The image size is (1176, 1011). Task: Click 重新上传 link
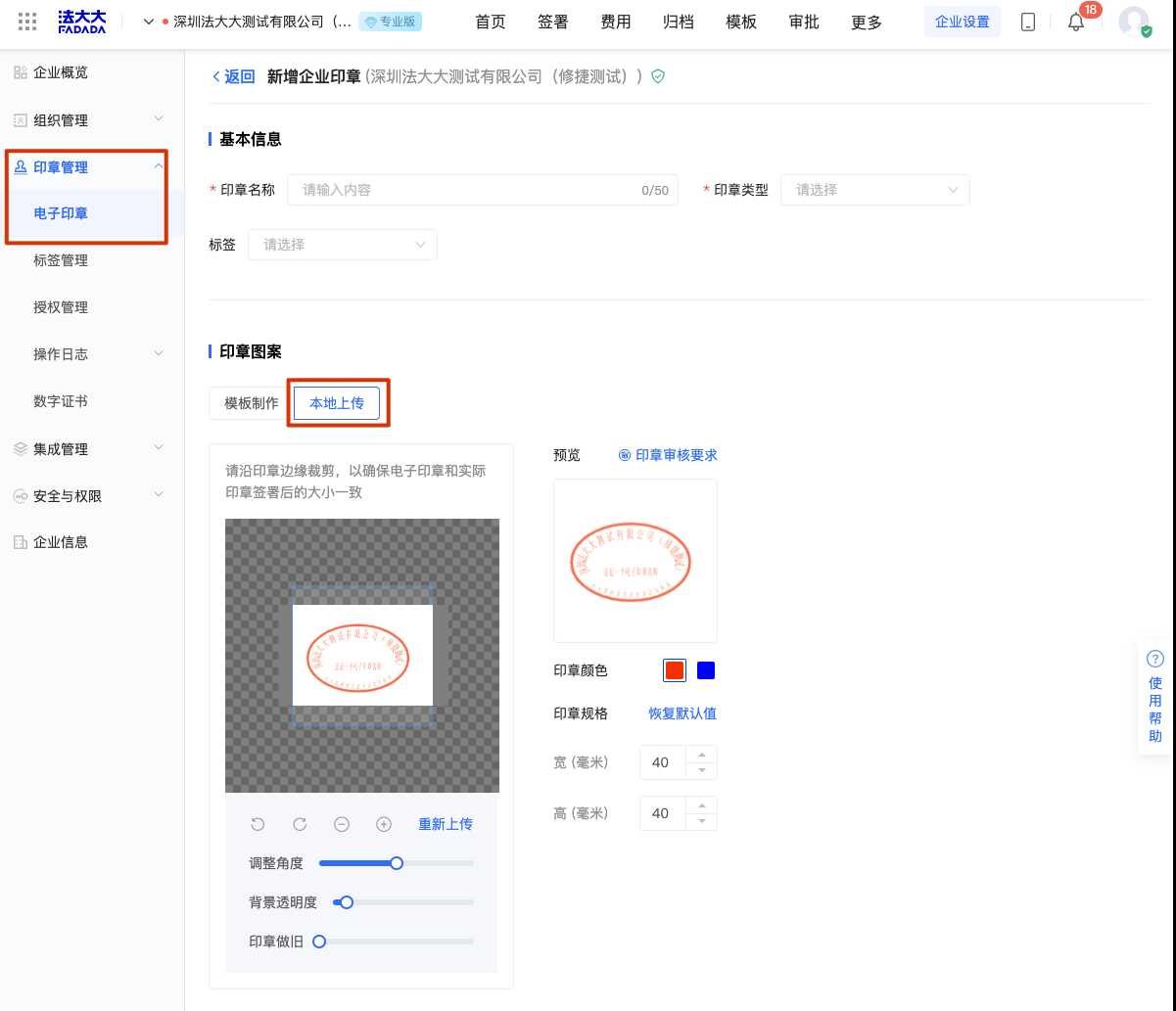[x=446, y=824]
